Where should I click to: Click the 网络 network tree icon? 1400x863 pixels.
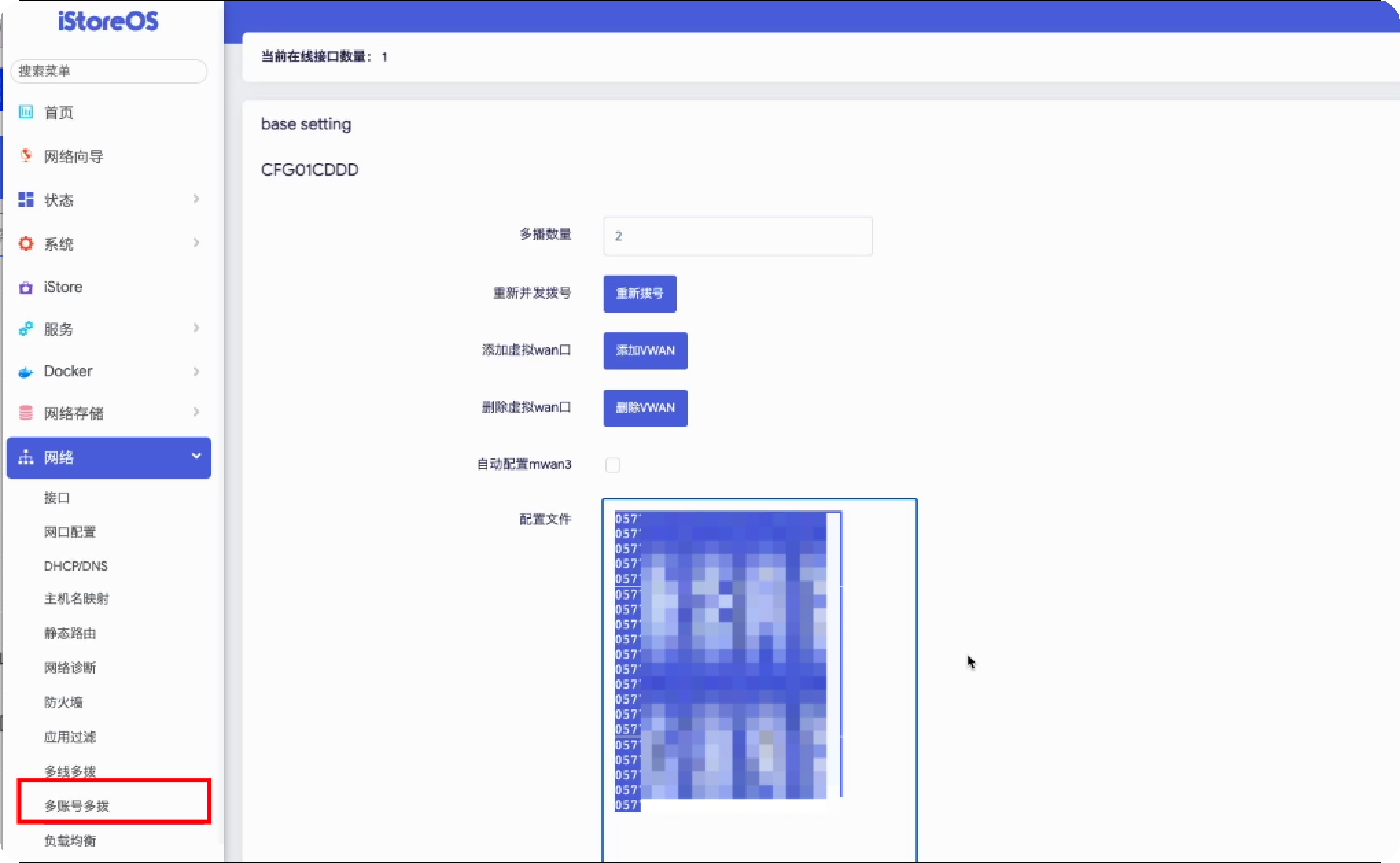click(26, 458)
